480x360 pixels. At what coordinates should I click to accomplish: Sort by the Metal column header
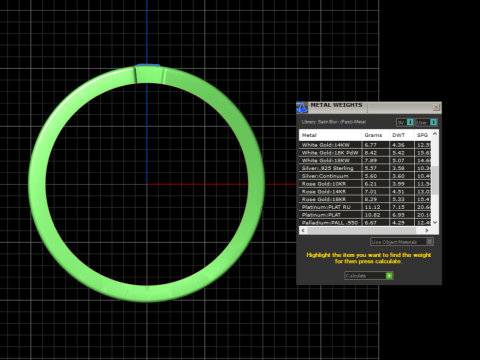pyautogui.click(x=330, y=135)
